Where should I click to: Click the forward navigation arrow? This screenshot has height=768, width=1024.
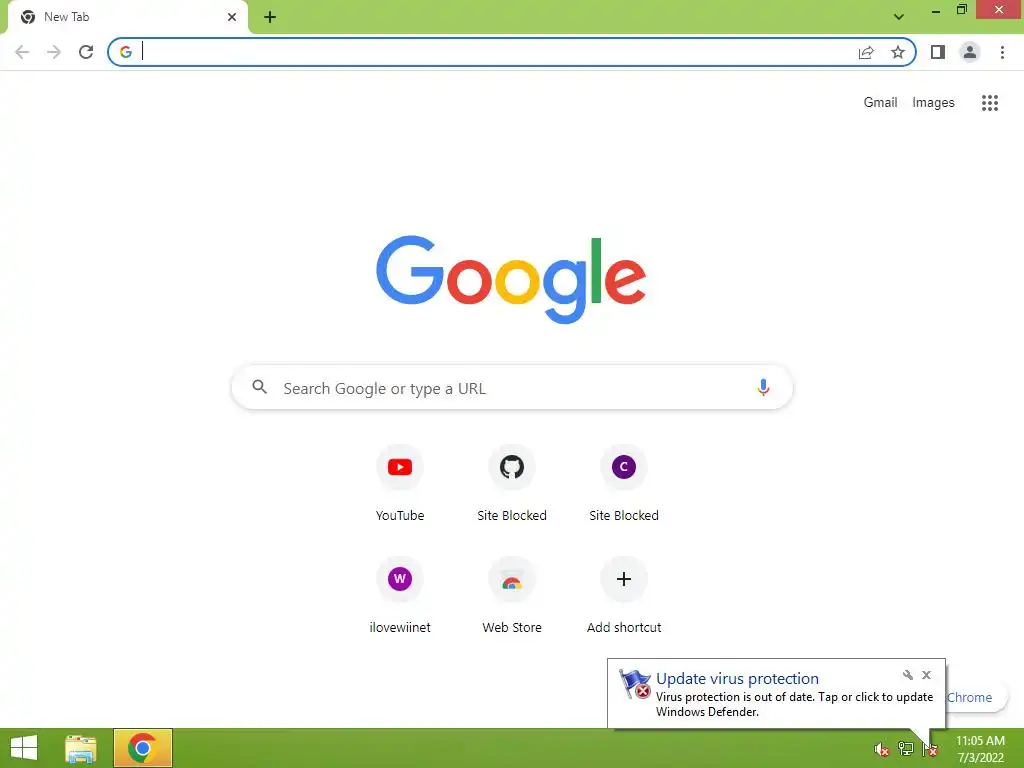click(54, 52)
